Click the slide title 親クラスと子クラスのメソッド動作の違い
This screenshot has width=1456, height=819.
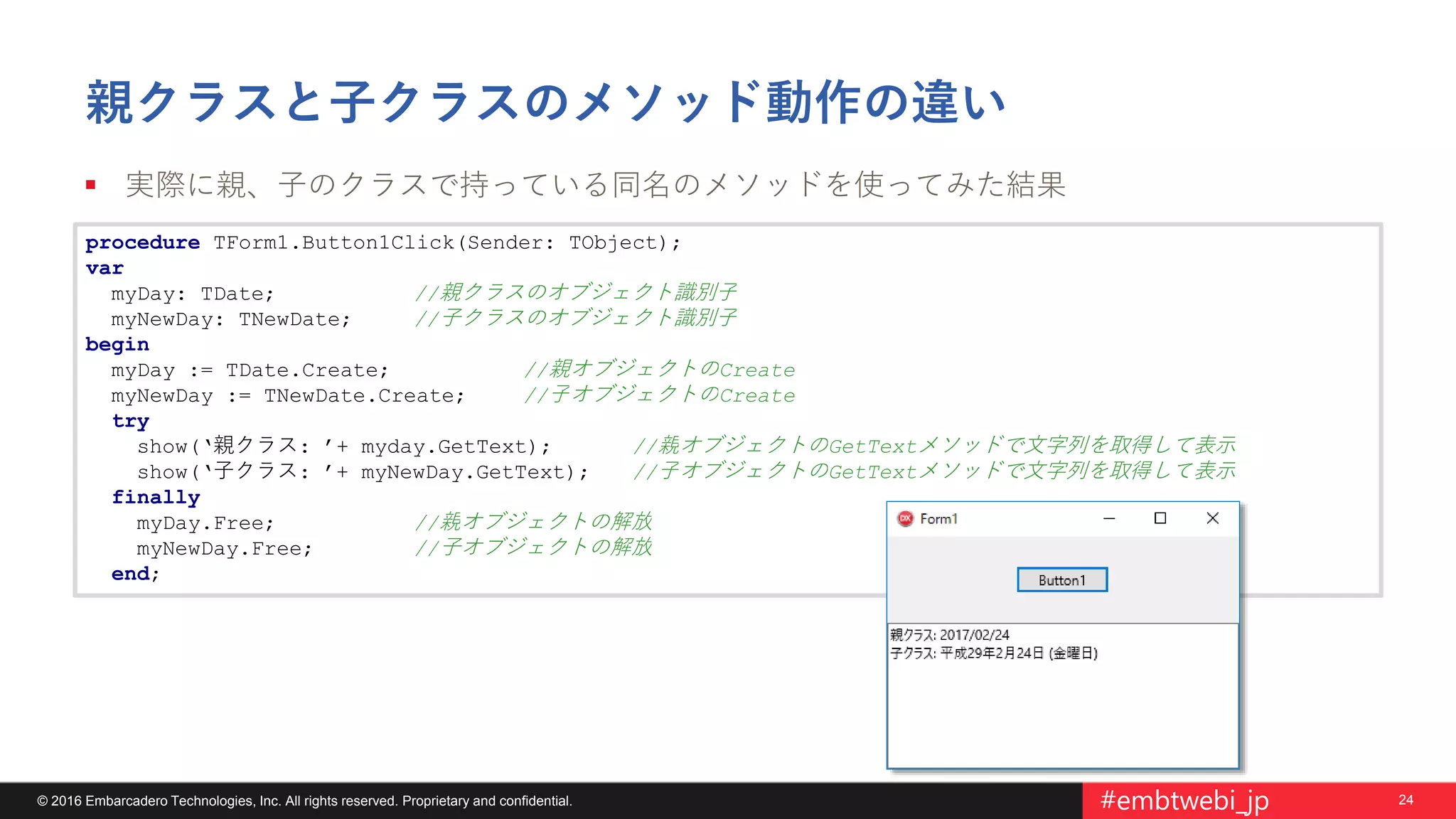click(x=545, y=102)
